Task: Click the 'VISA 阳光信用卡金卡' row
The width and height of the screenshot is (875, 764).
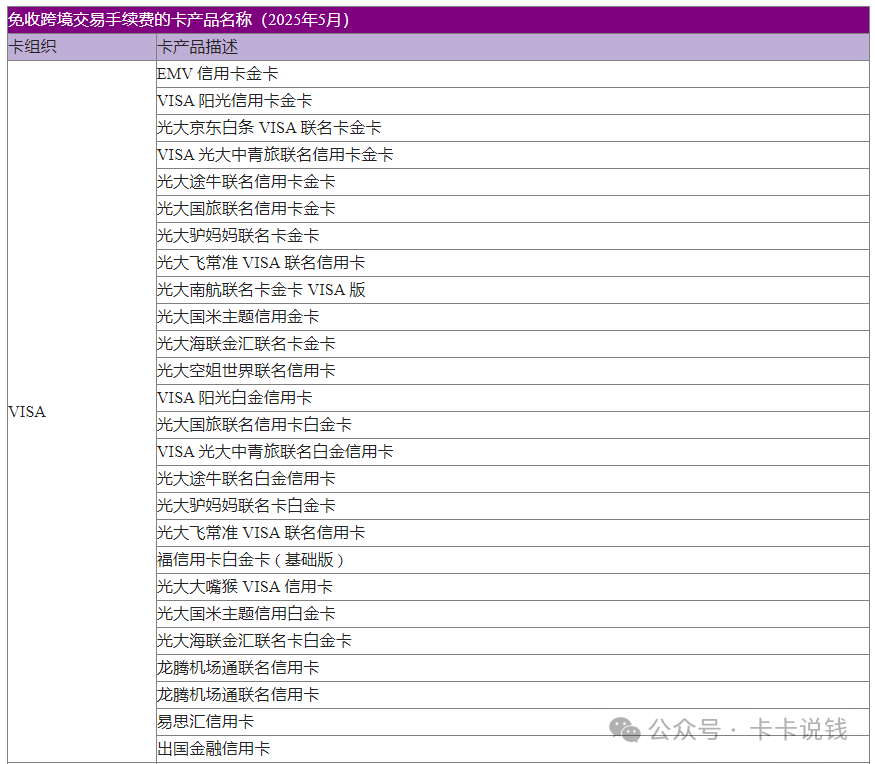Action: pyautogui.click(x=512, y=101)
